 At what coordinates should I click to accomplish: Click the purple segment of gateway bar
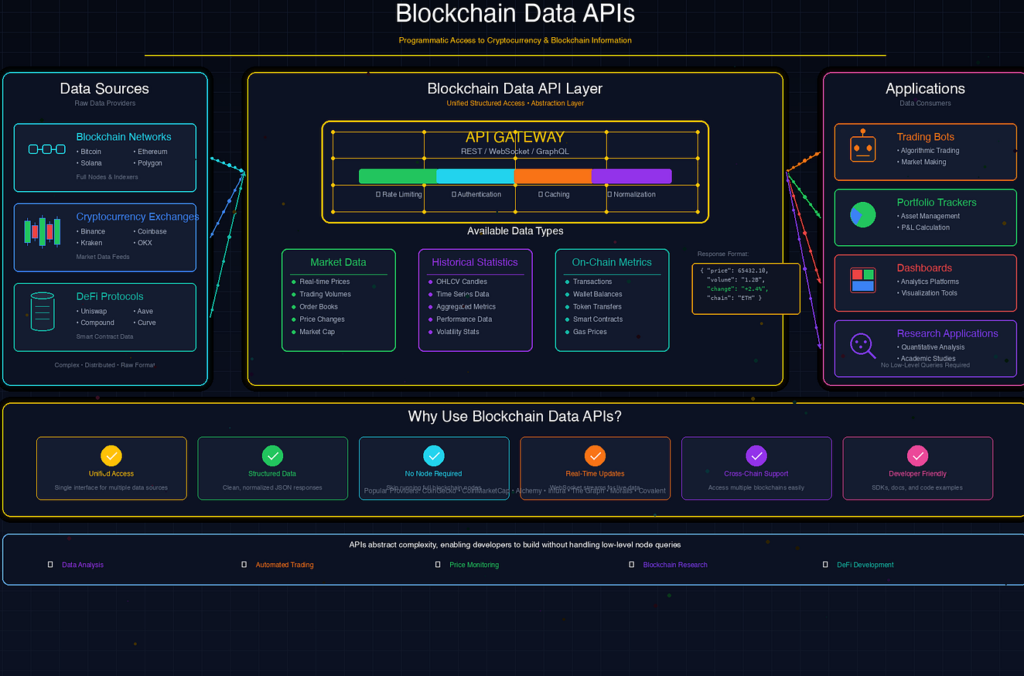pyautogui.click(x=632, y=176)
